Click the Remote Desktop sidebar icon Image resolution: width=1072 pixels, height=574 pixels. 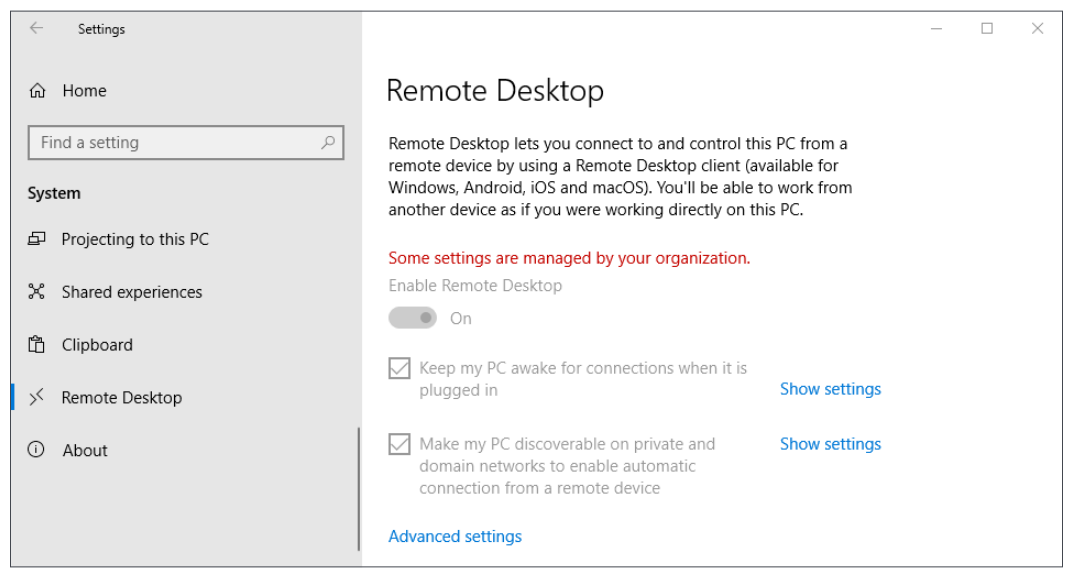37,398
